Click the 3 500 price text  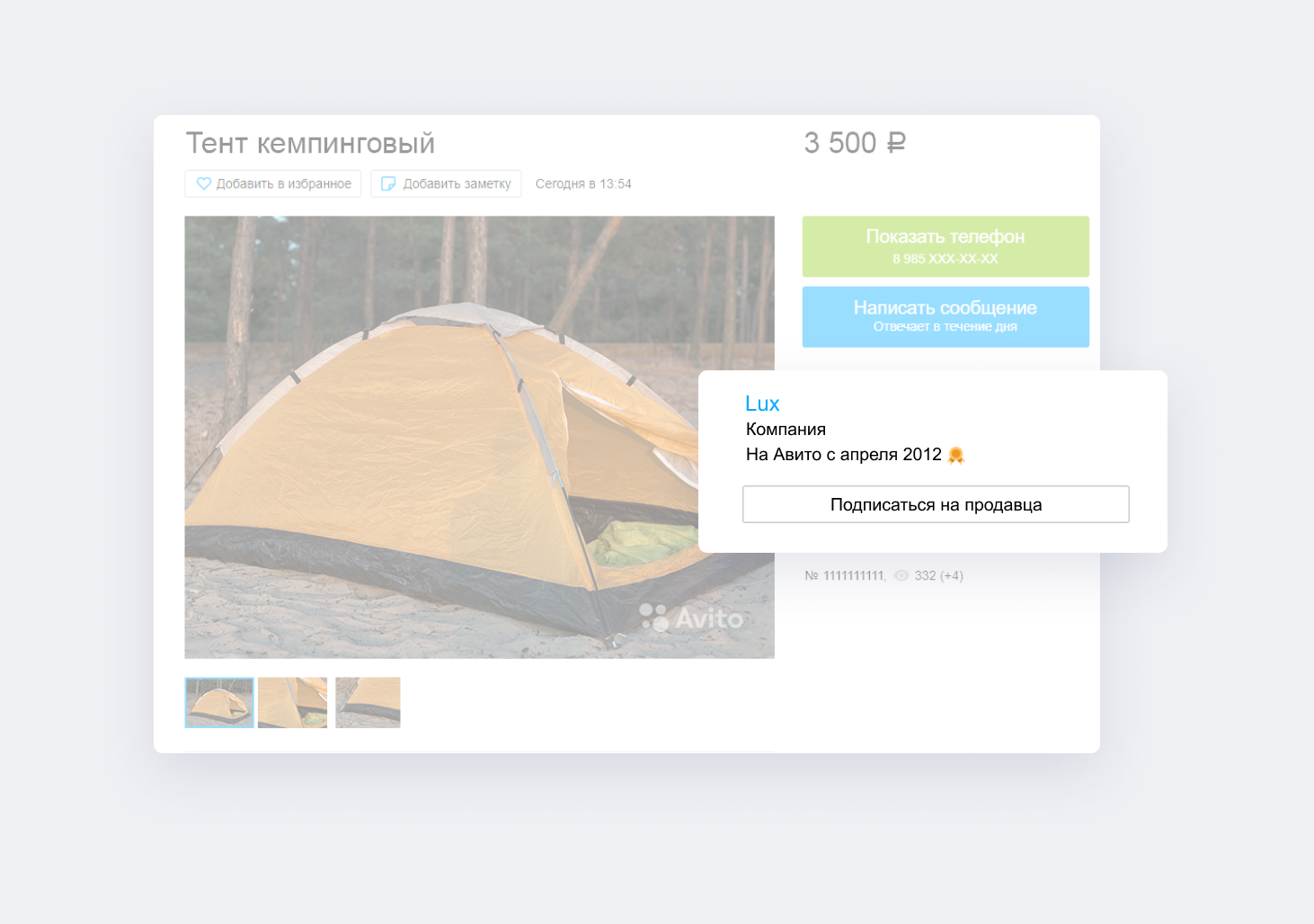(839, 143)
